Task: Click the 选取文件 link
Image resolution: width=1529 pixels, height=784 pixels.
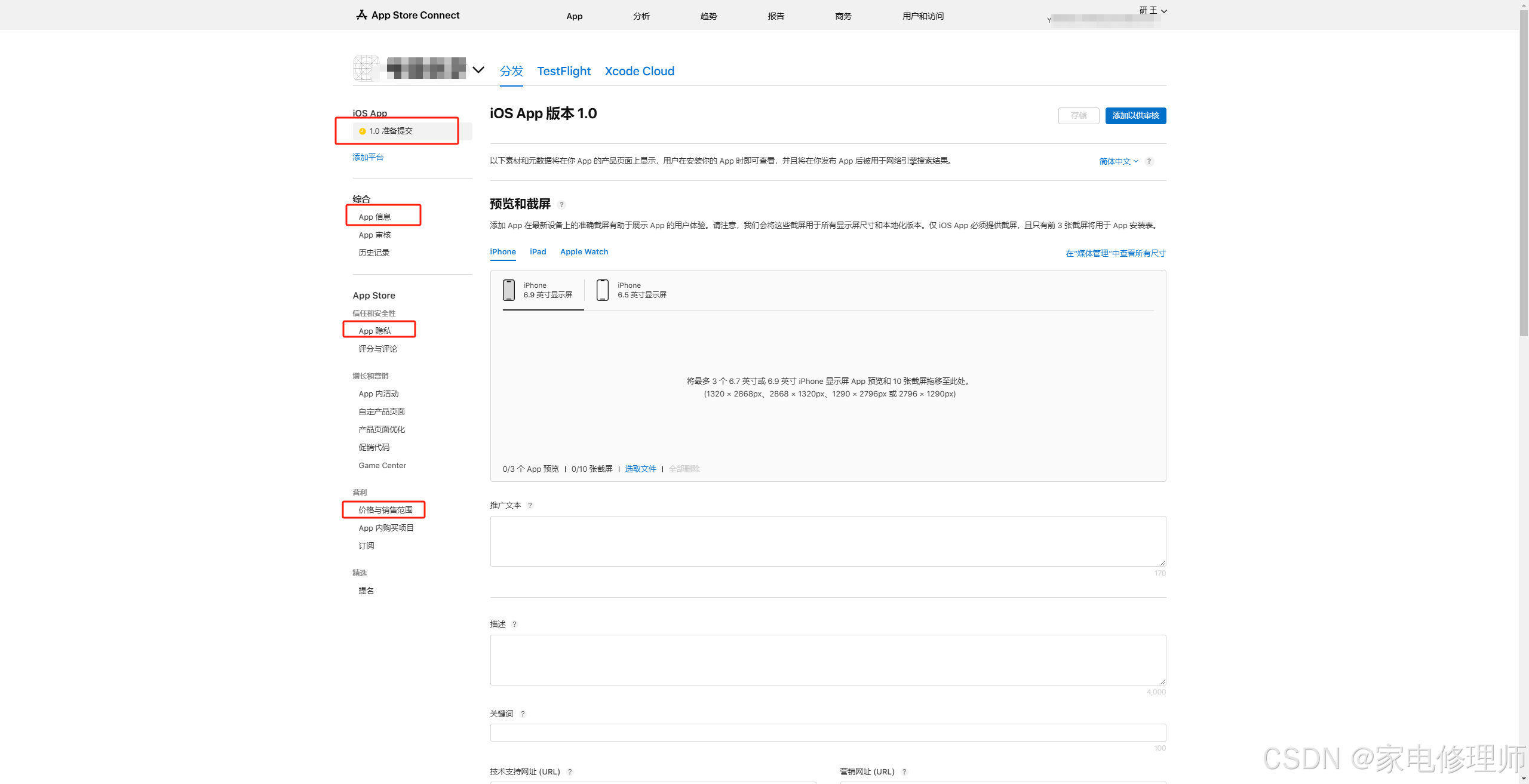Action: (x=640, y=469)
